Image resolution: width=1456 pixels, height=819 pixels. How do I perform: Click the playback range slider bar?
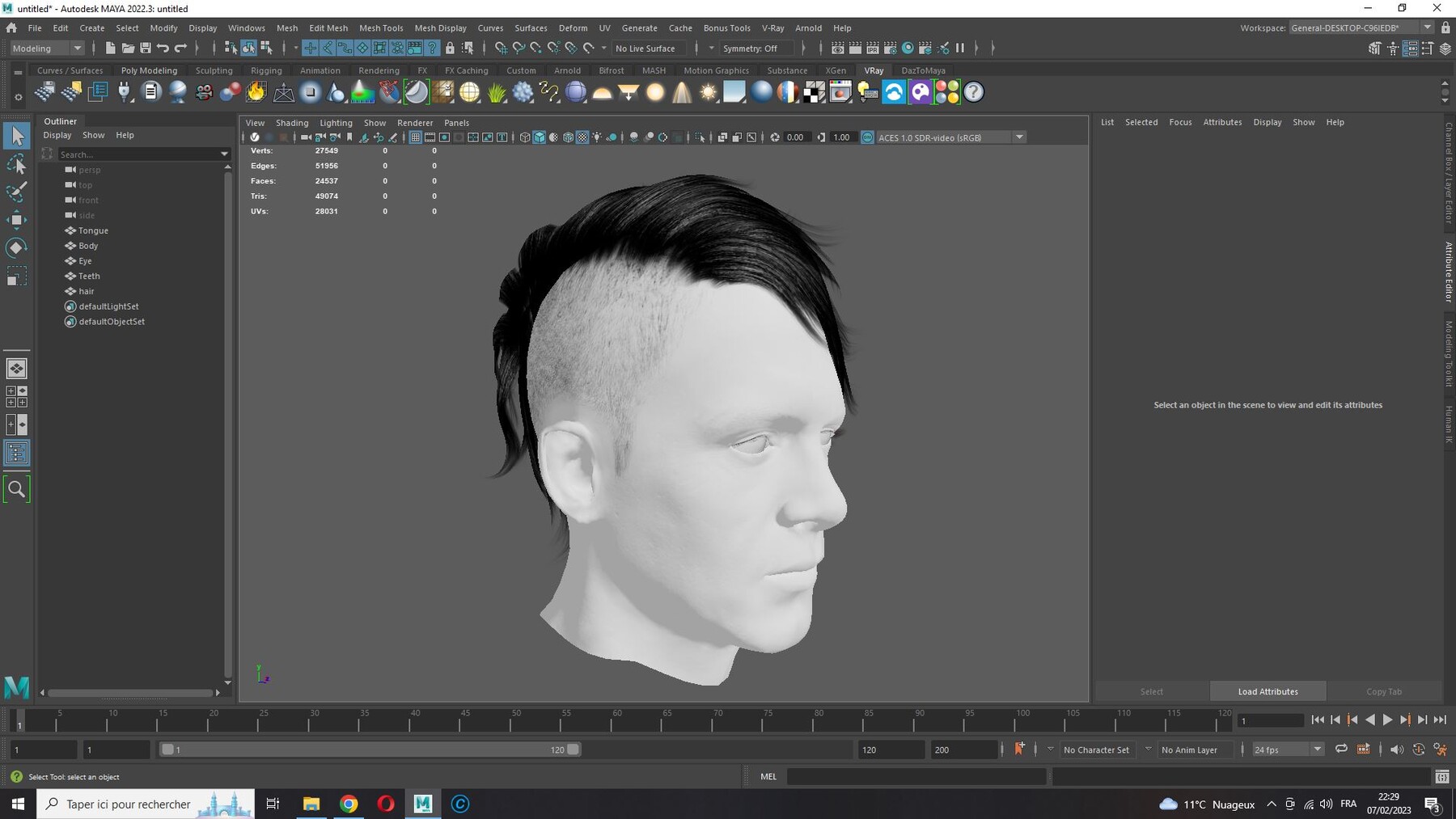pos(370,749)
